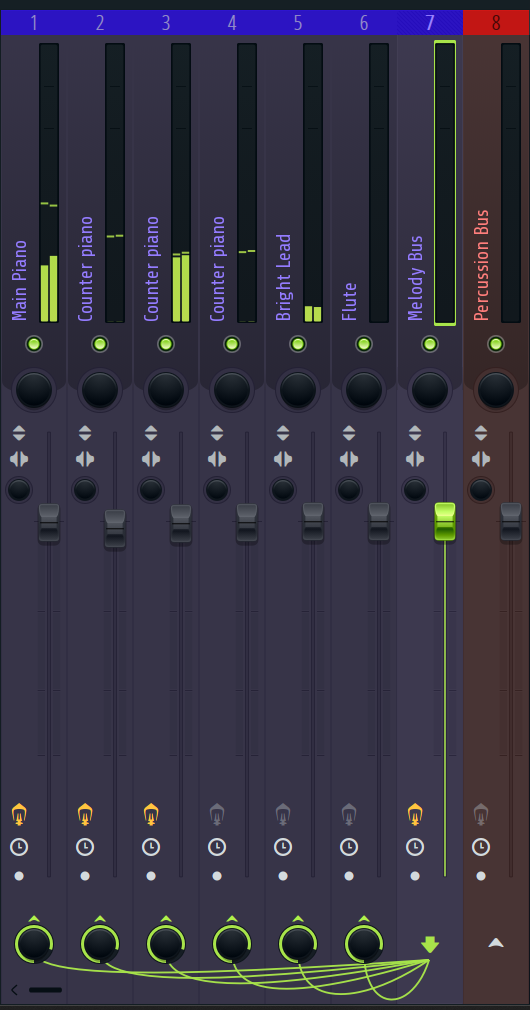Click the Flute track name
Screen dimensions: 530x1010
coord(350,301)
